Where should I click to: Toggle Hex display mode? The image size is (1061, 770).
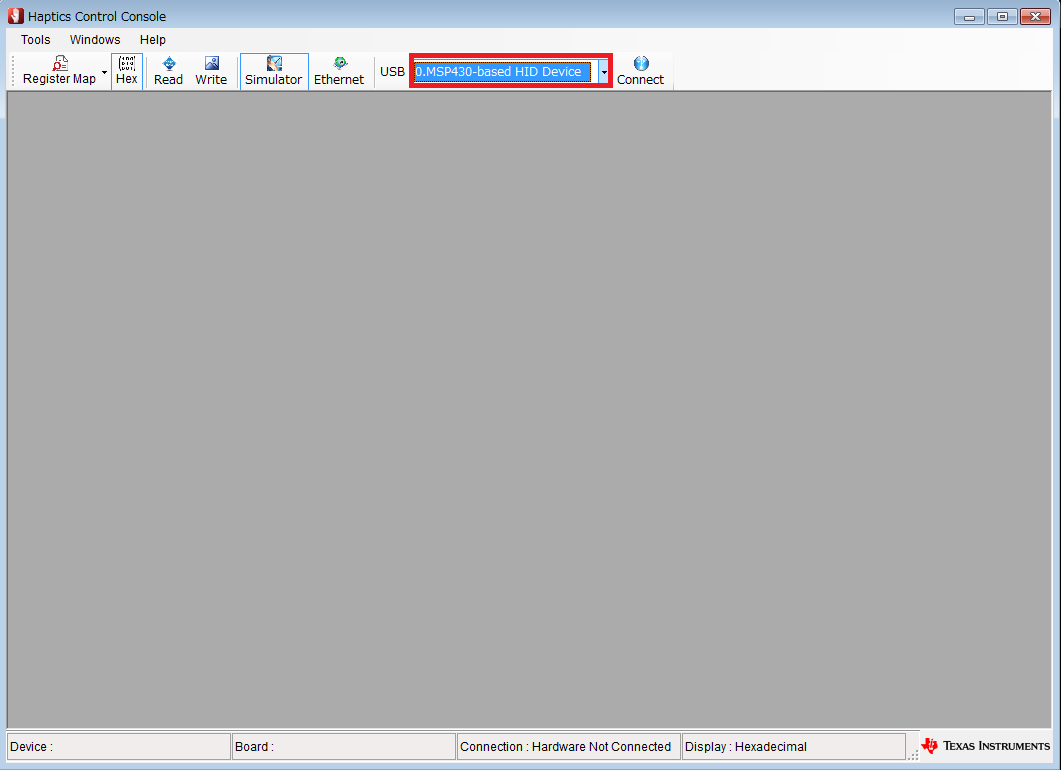click(127, 71)
